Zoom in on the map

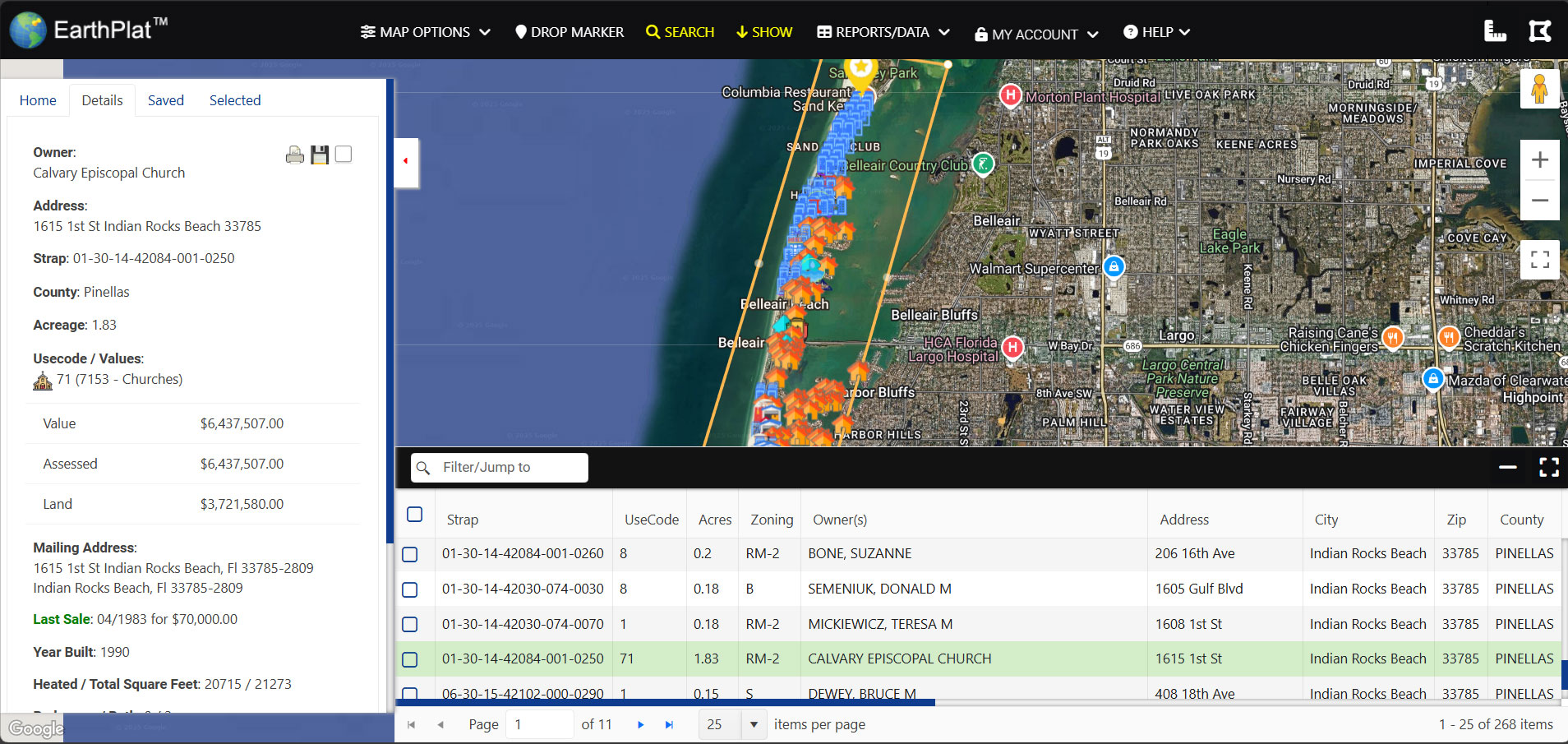[x=1539, y=159]
